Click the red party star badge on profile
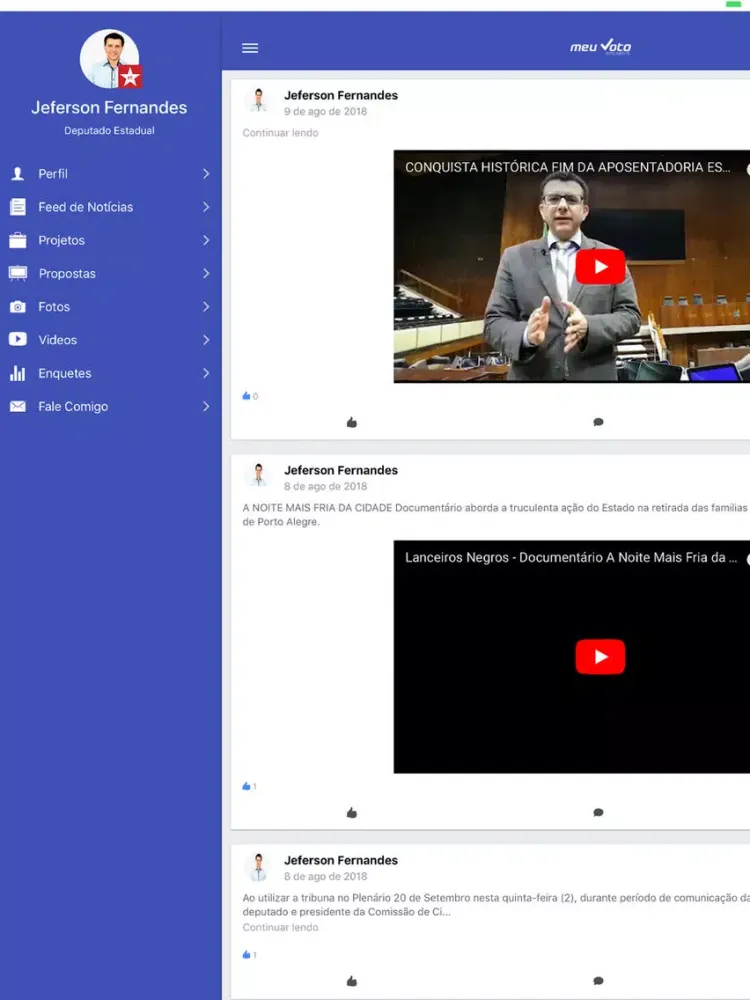750x1000 pixels. 130,77
